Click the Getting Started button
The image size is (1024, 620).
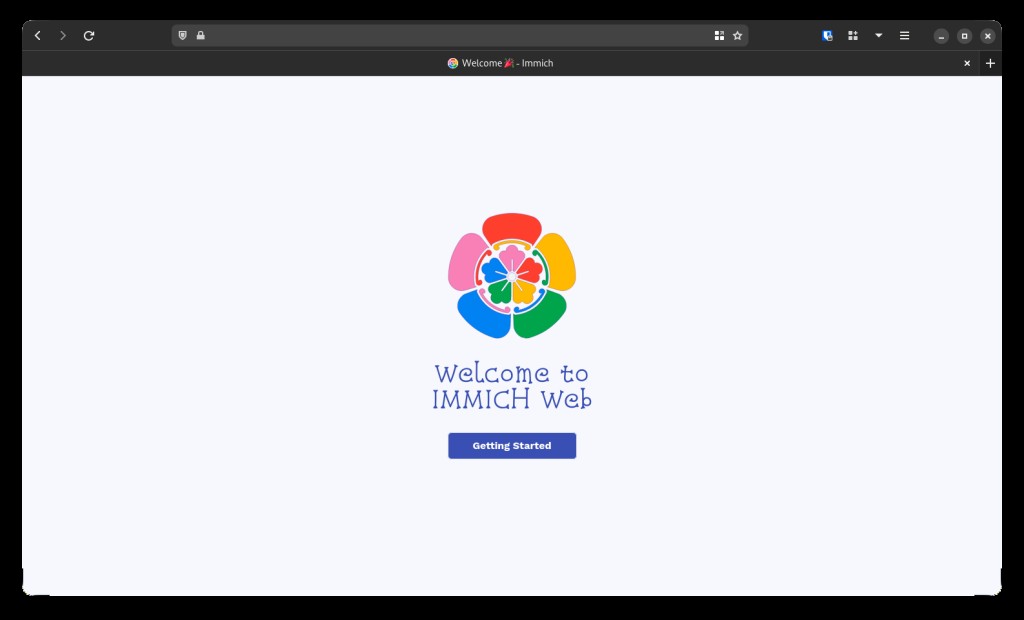click(x=512, y=446)
